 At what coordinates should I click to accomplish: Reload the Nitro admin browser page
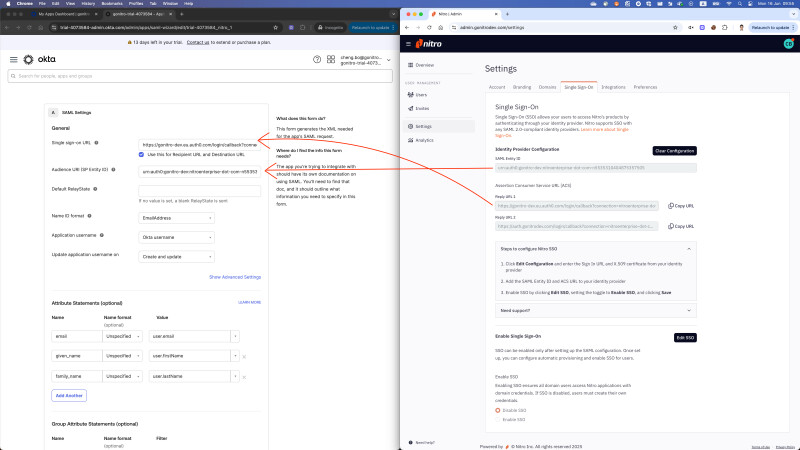[x=429, y=28]
